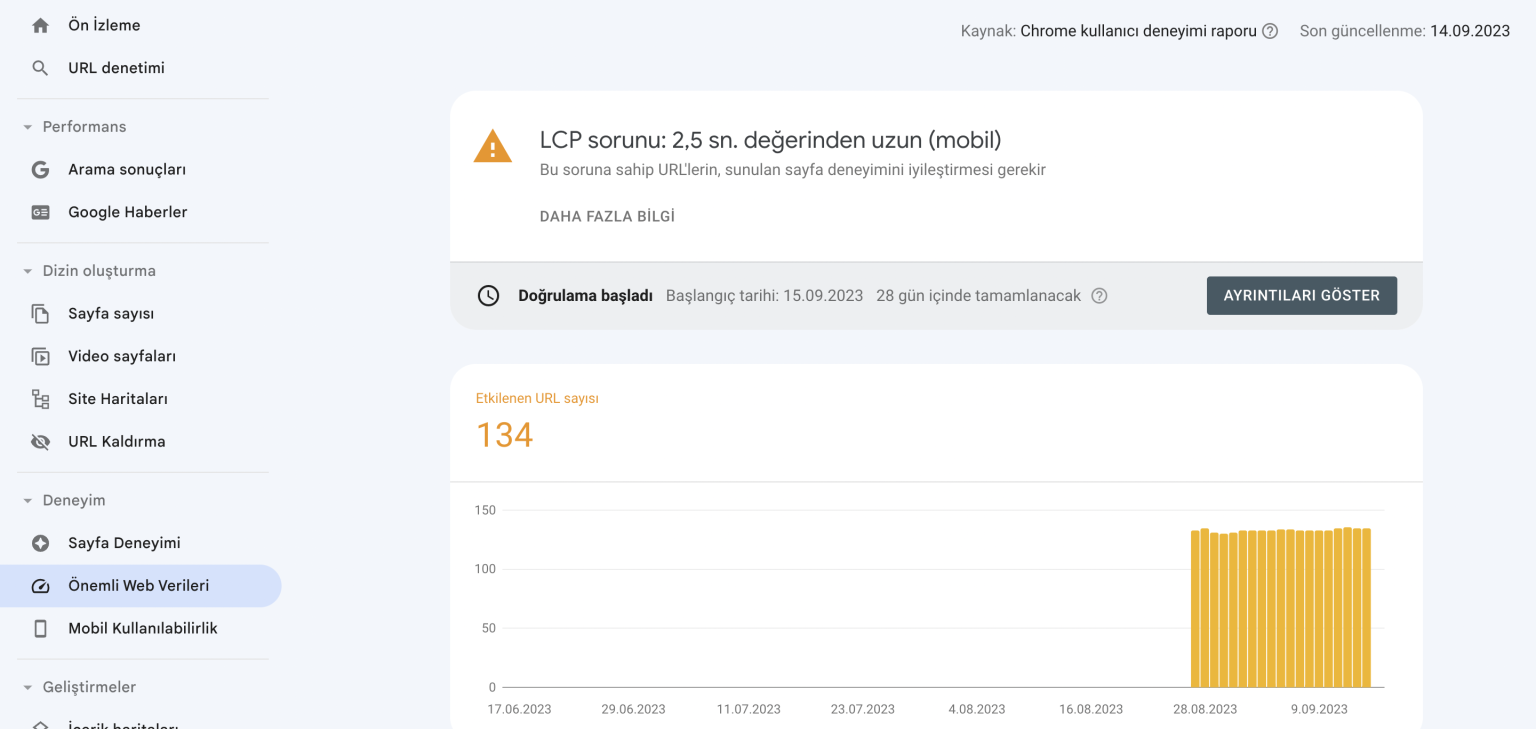Open the Sayfa Deneyimi page

[123, 542]
